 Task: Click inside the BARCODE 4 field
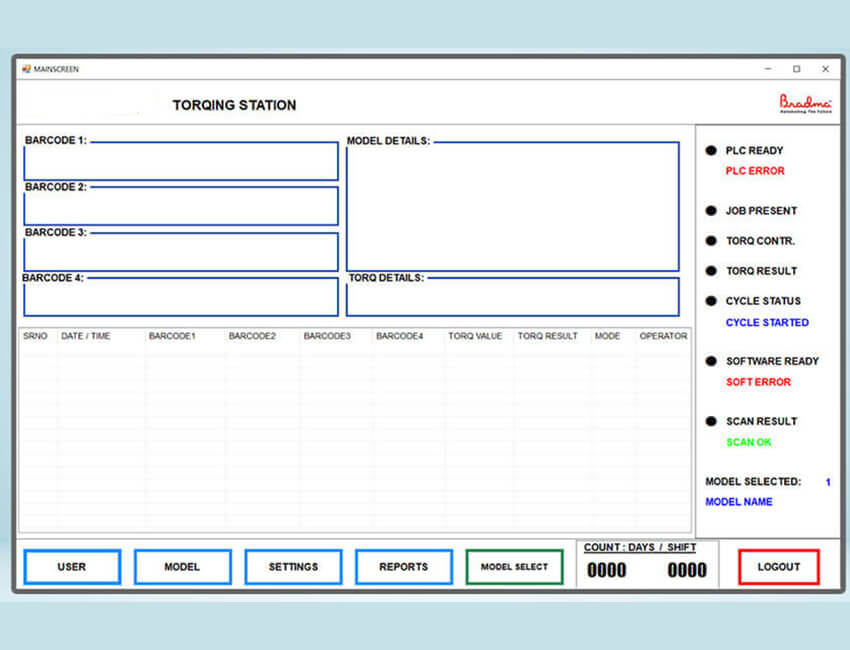pyautogui.click(x=180, y=297)
